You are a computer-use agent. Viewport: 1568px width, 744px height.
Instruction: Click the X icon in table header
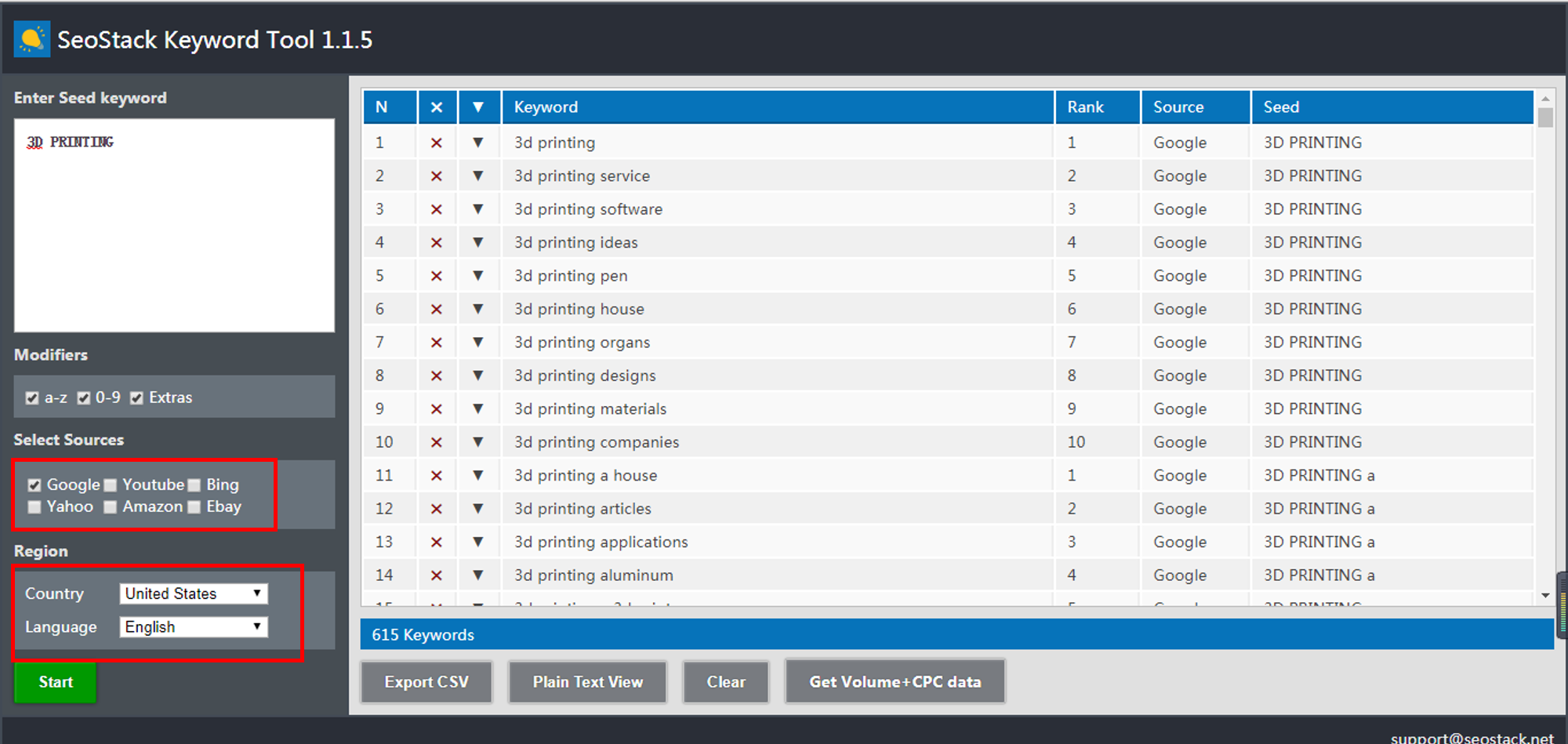(437, 107)
